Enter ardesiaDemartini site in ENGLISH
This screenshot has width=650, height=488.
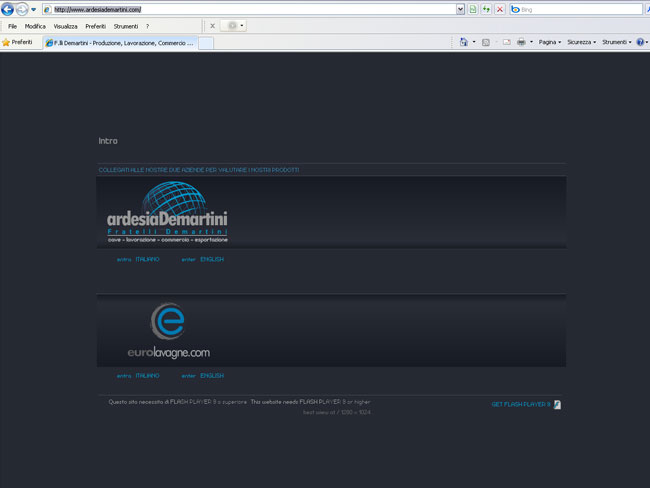203,259
